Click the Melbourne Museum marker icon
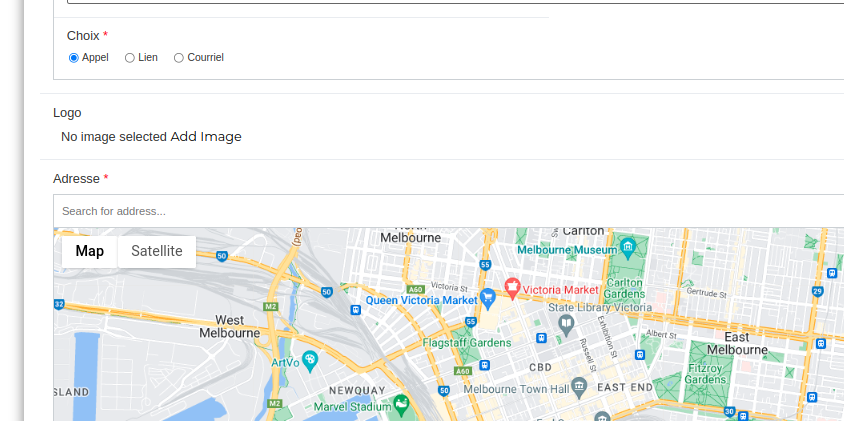Screen dimensions: 844x421 628,249
